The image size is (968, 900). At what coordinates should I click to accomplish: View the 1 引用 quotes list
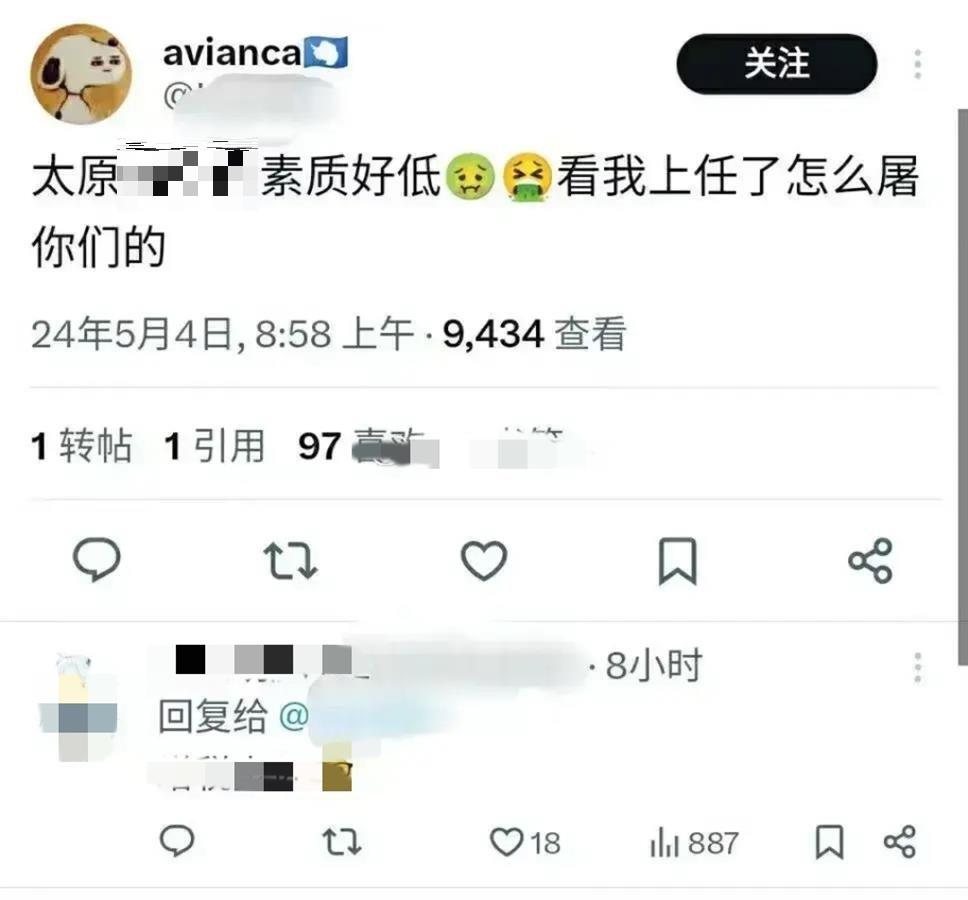(214, 446)
